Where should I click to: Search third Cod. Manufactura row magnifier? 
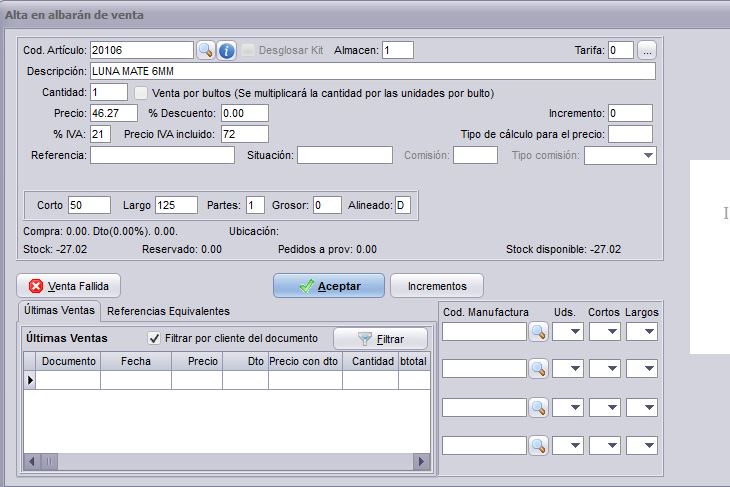coord(538,408)
